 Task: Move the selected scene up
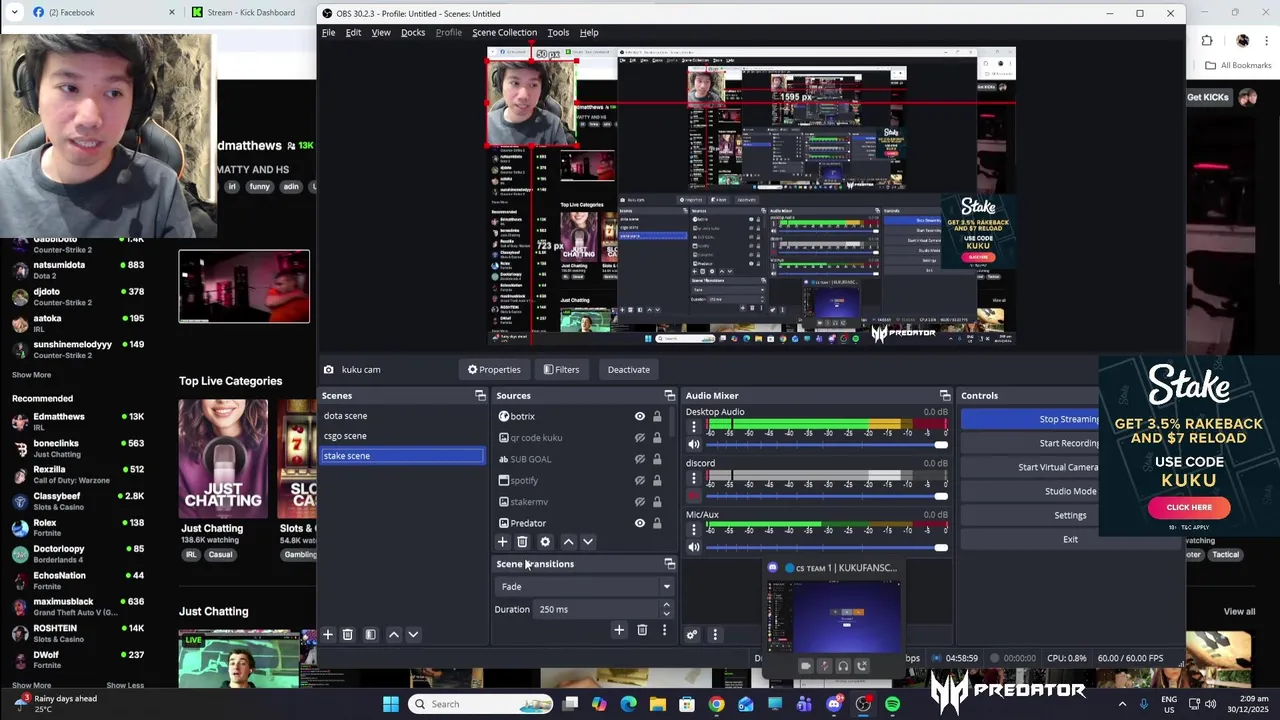[x=394, y=635]
